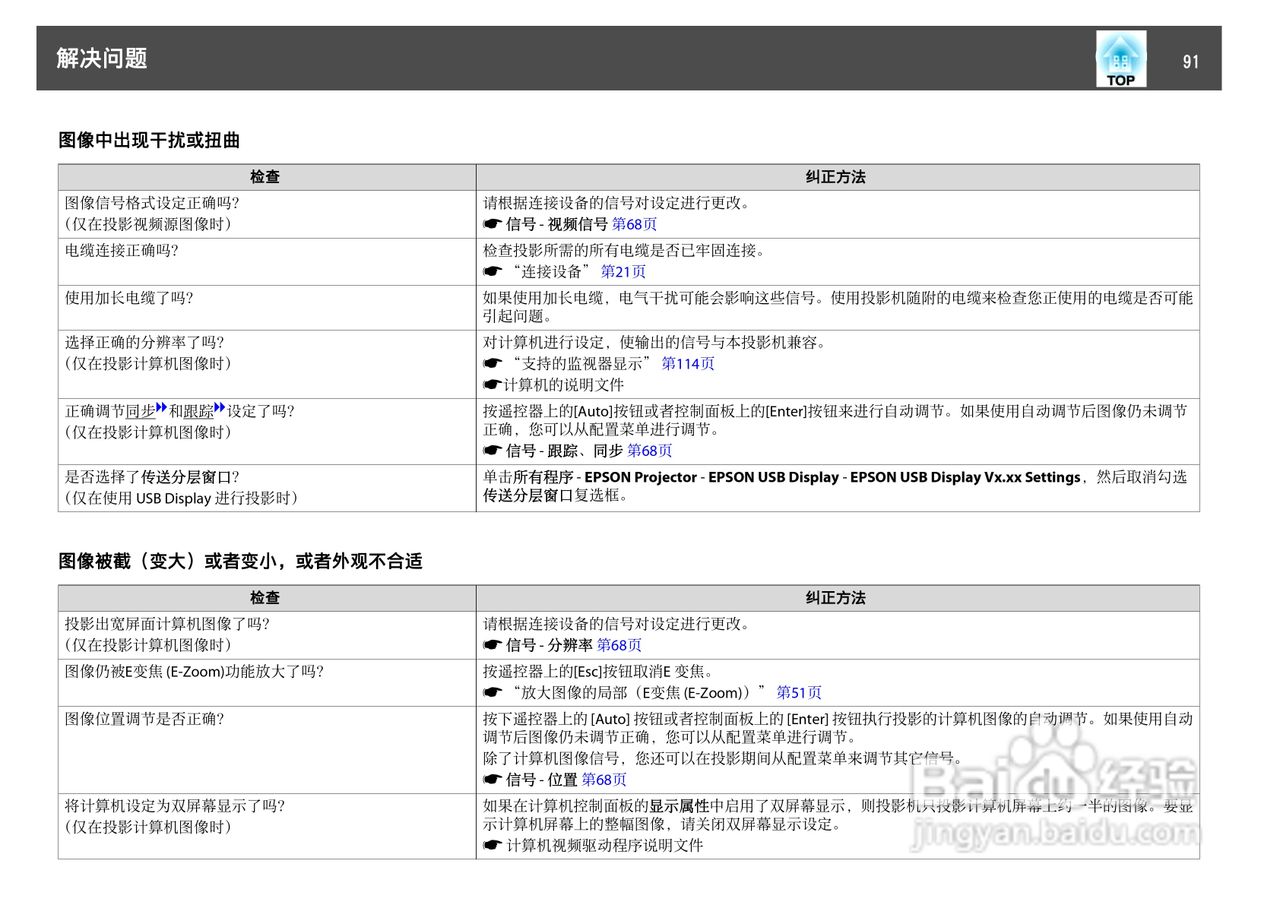Click the TOP home icon
Image resolution: width=1280 pixels, height=905 pixels.
click(1121, 59)
